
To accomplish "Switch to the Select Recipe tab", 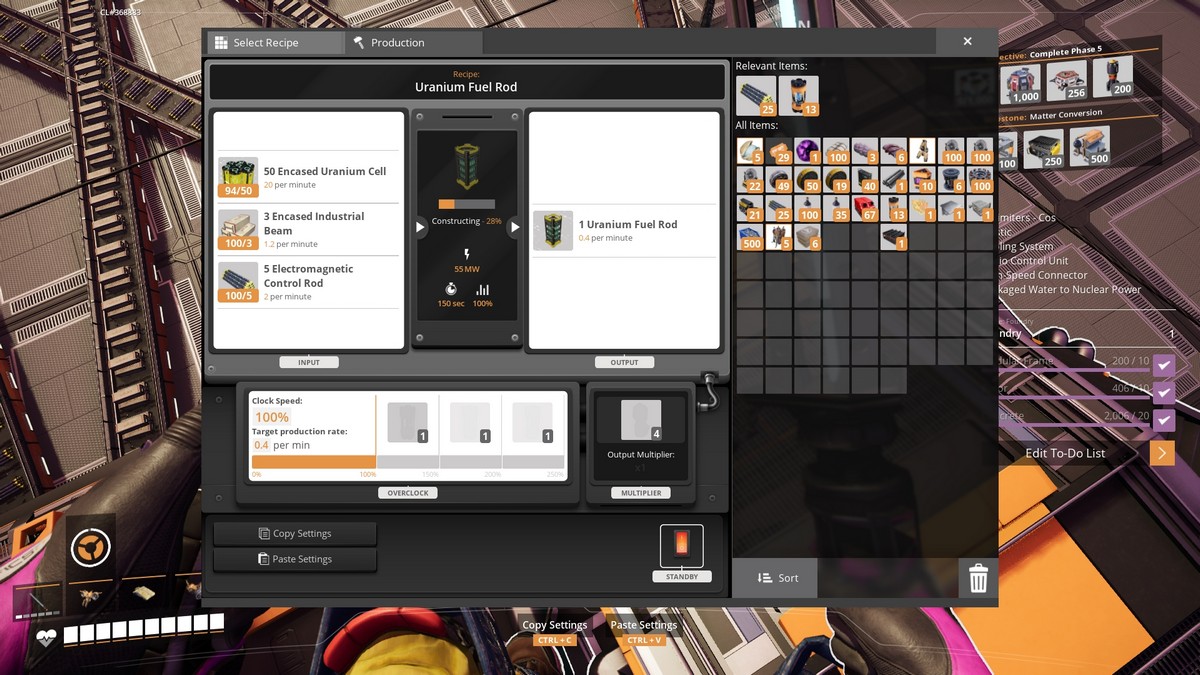I will tap(274, 43).
